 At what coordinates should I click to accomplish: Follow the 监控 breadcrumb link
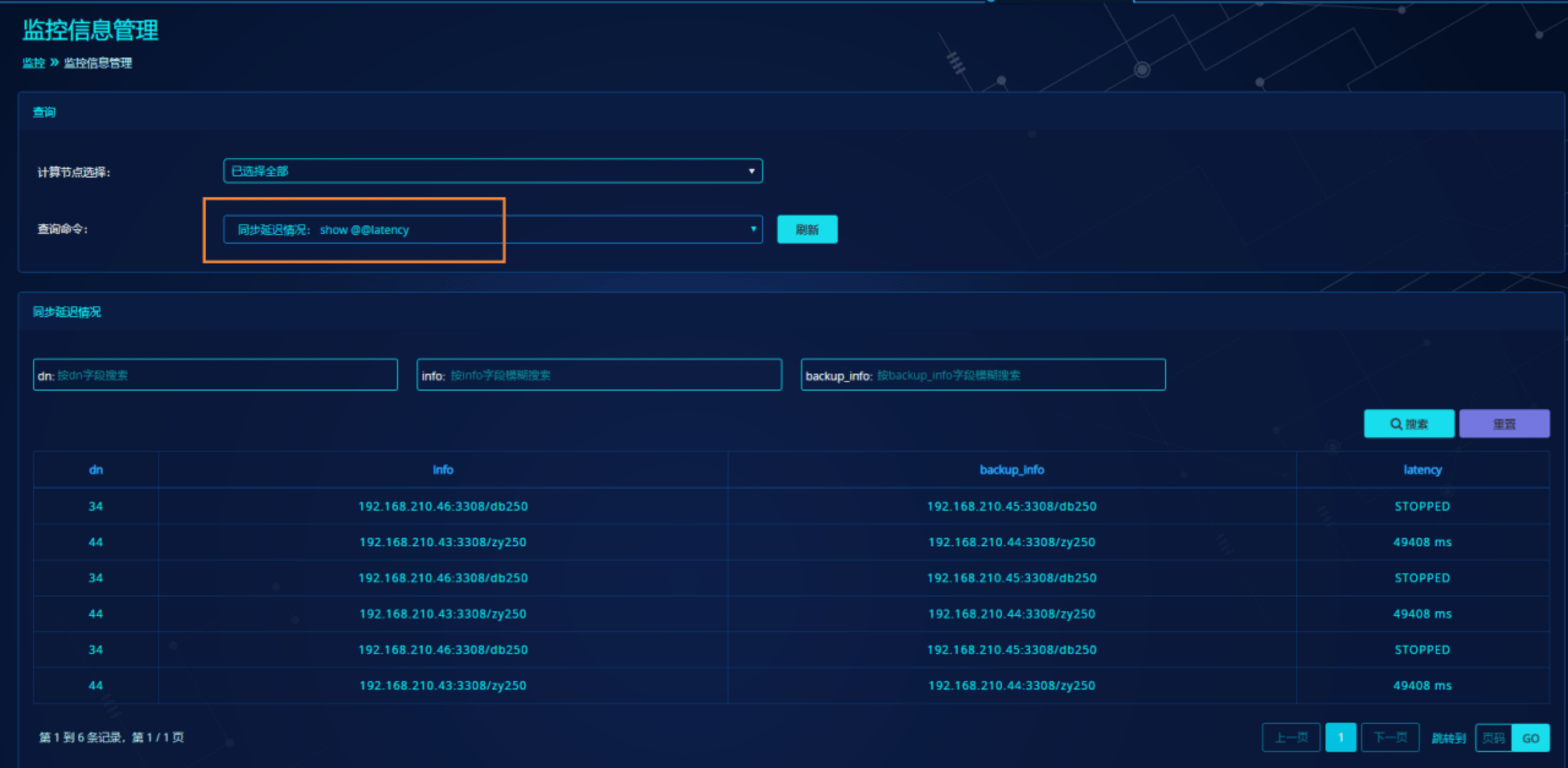pos(34,62)
